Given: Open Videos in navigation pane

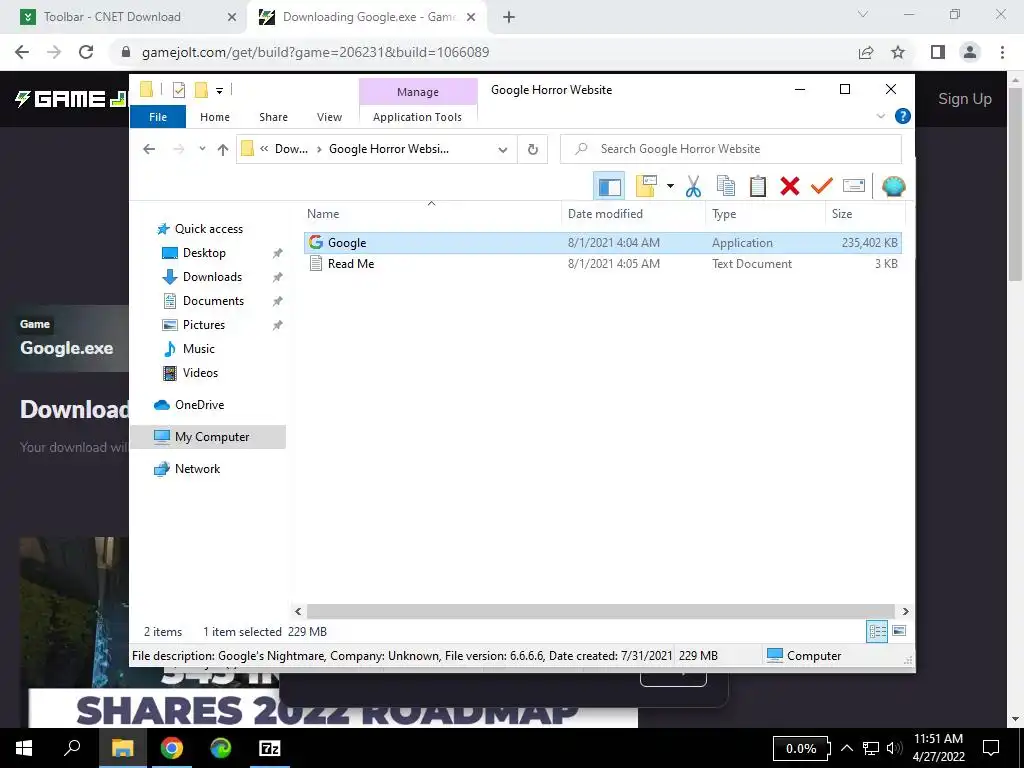Looking at the screenshot, I should pos(200,373).
